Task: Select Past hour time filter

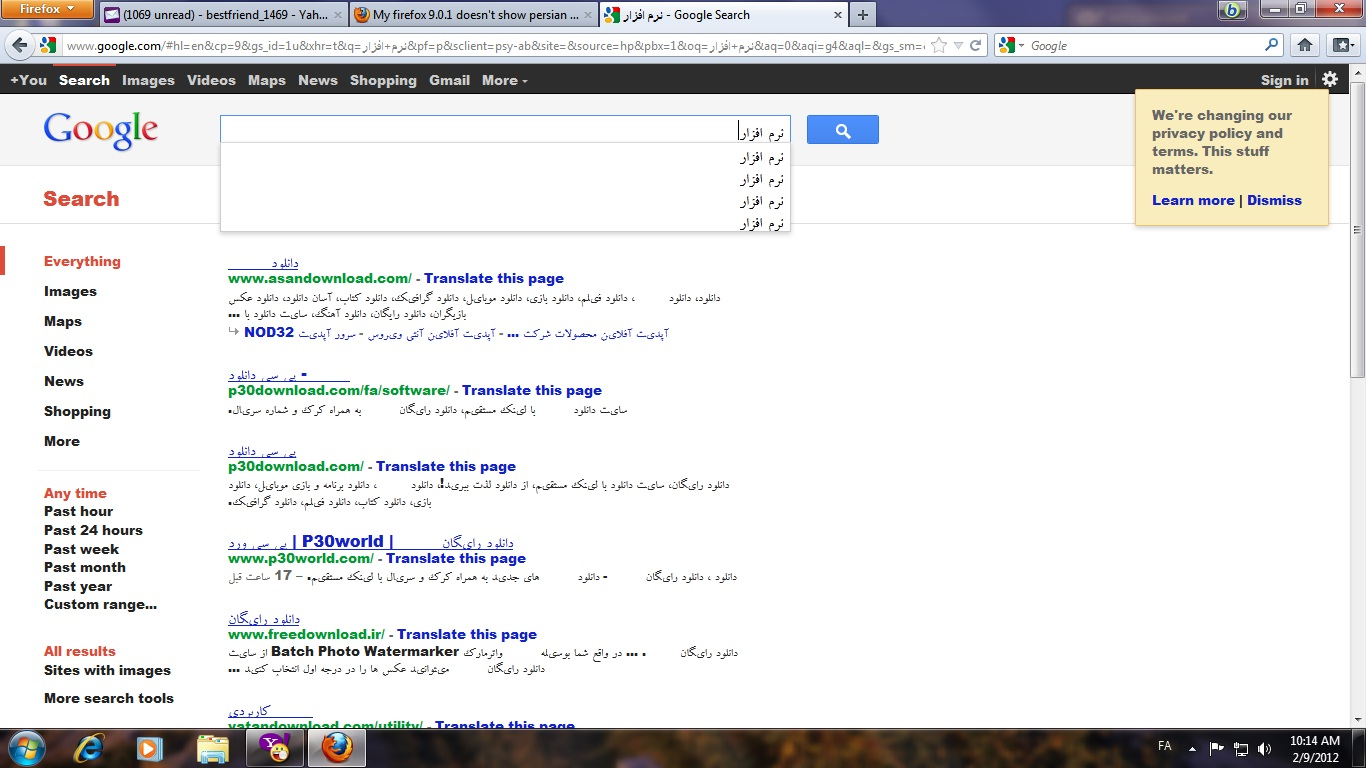Action: pyautogui.click(x=78, y=511)
